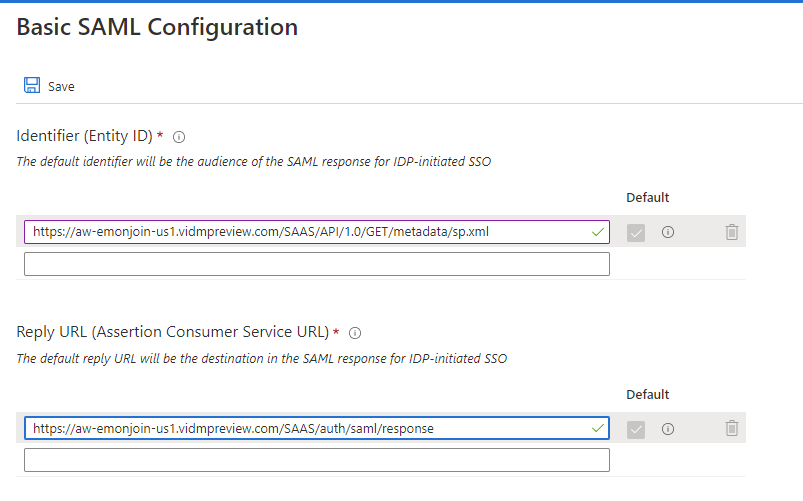Click Default column header above identifier checkbox
The image size is (803, 501).
coord(648,198)
